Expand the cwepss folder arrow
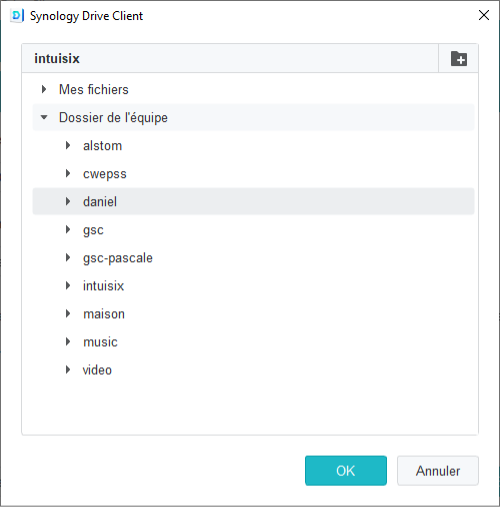This screenshot has width=500, height=508. (x=68, y=173)
